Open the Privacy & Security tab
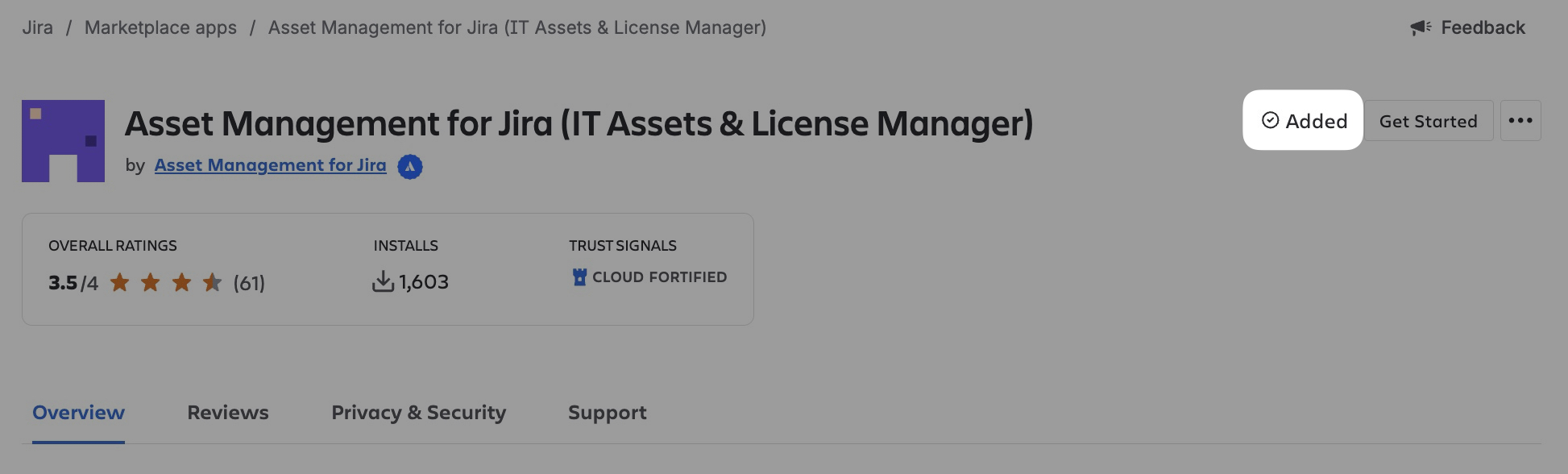Viewport: 1568px width, 474px height. pyautogui.click(x=418, y=413)
